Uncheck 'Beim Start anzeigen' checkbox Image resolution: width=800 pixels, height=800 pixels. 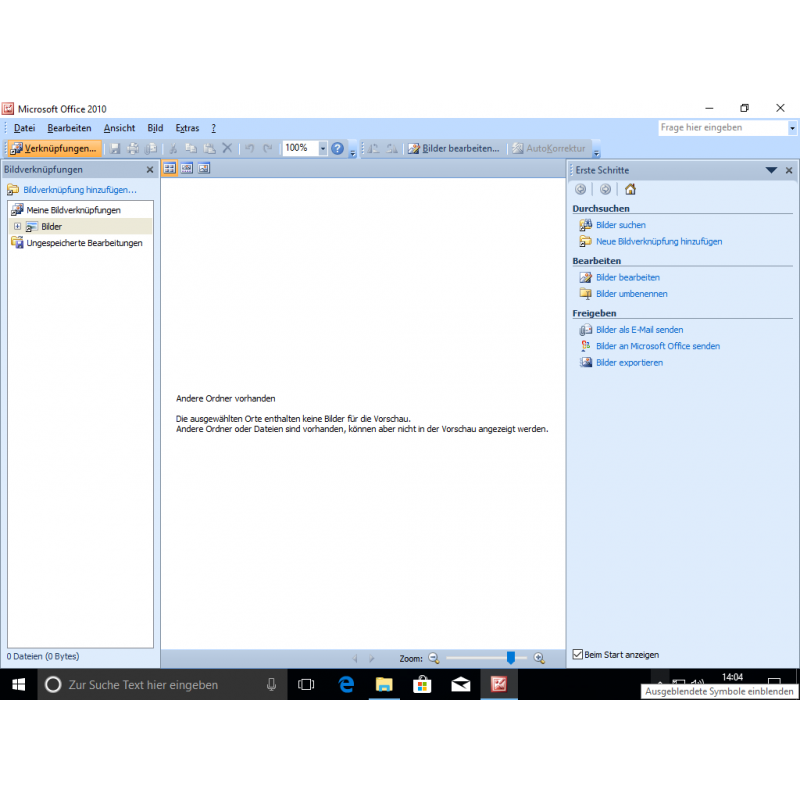click(578, 654)
